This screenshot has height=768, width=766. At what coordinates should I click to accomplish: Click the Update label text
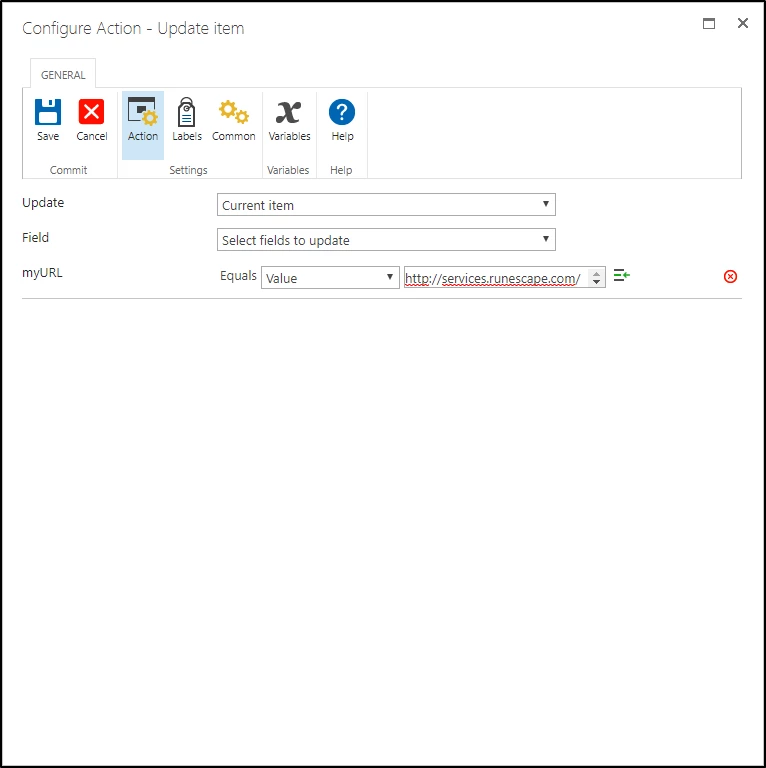tap(43, 203)
